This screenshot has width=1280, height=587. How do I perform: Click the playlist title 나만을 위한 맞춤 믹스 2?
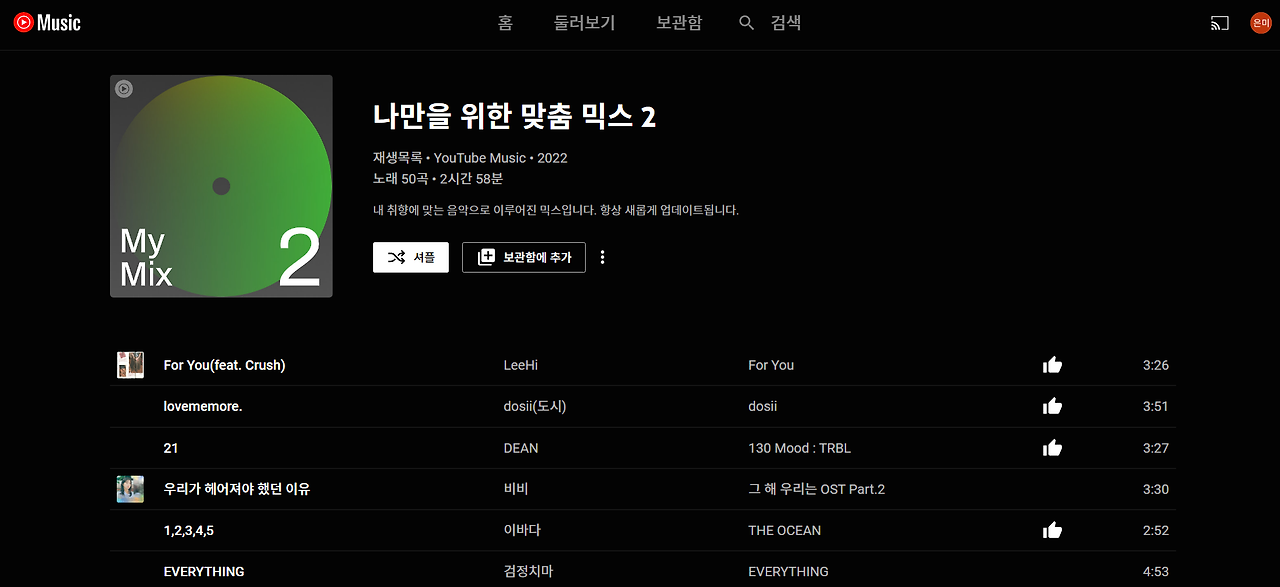pos(514,116)
